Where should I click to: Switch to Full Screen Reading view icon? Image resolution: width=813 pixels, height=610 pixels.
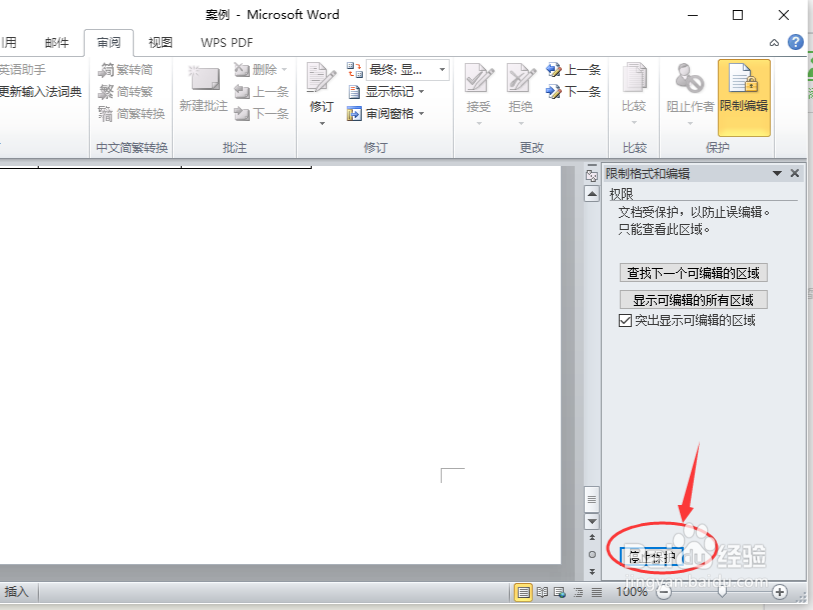click(542, 592)
